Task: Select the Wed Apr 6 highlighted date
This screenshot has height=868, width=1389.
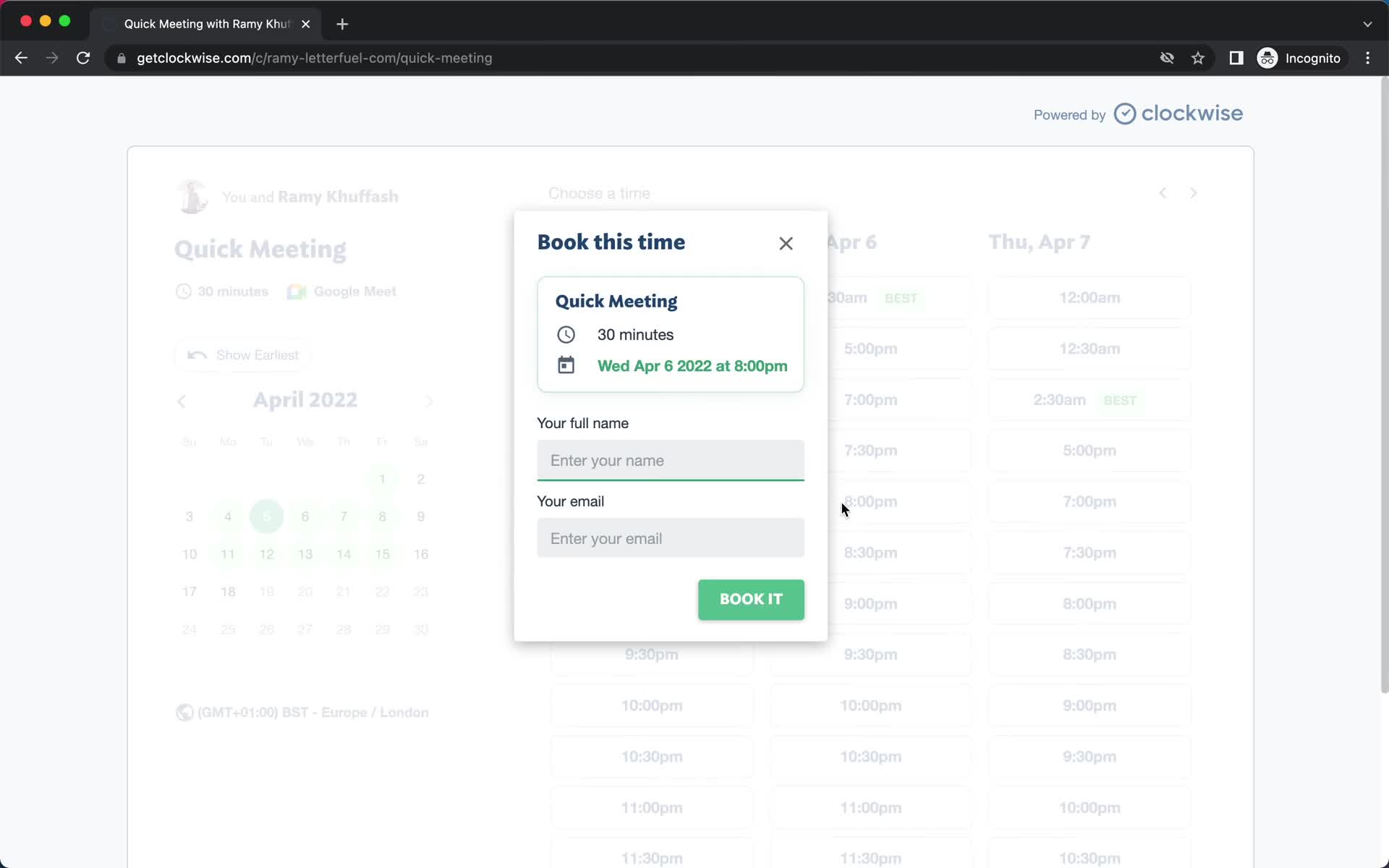Action: [305, 517]
